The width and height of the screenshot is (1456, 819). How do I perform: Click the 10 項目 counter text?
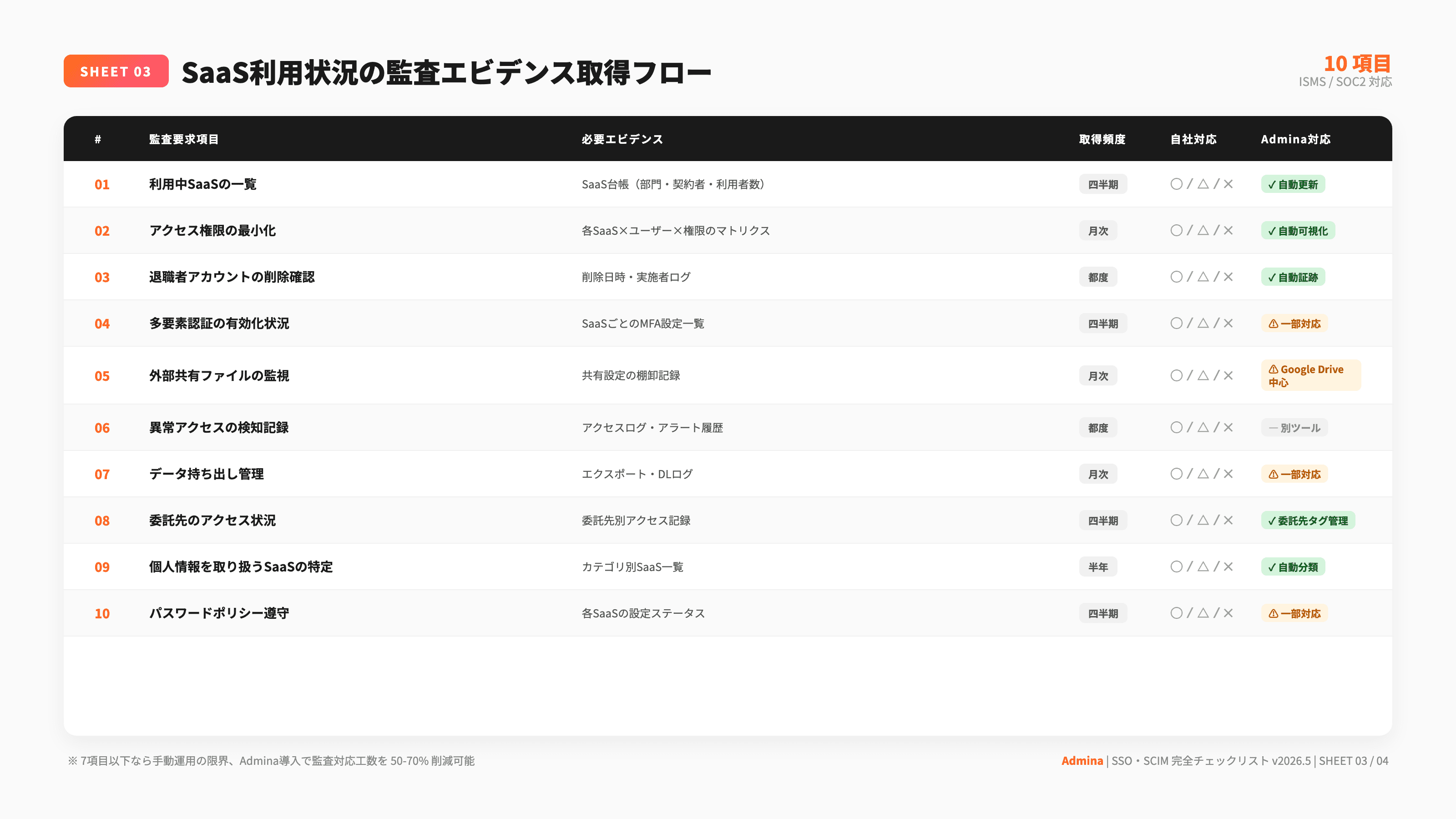coord(1357,63)
